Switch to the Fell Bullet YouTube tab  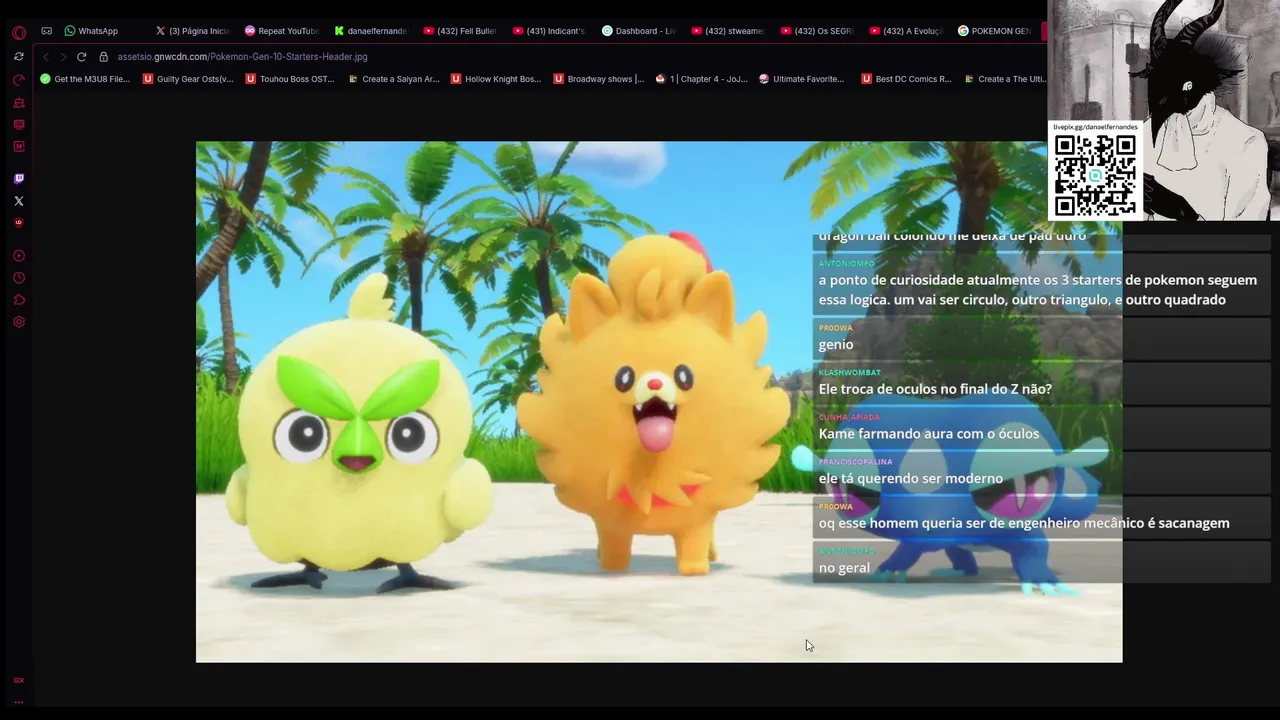point(460,31)
